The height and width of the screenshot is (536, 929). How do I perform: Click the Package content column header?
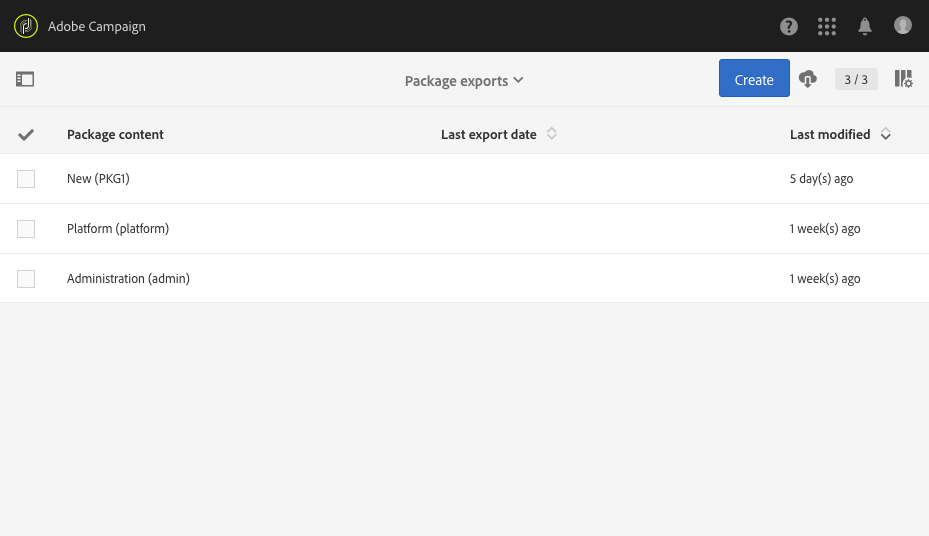point(115,134)
